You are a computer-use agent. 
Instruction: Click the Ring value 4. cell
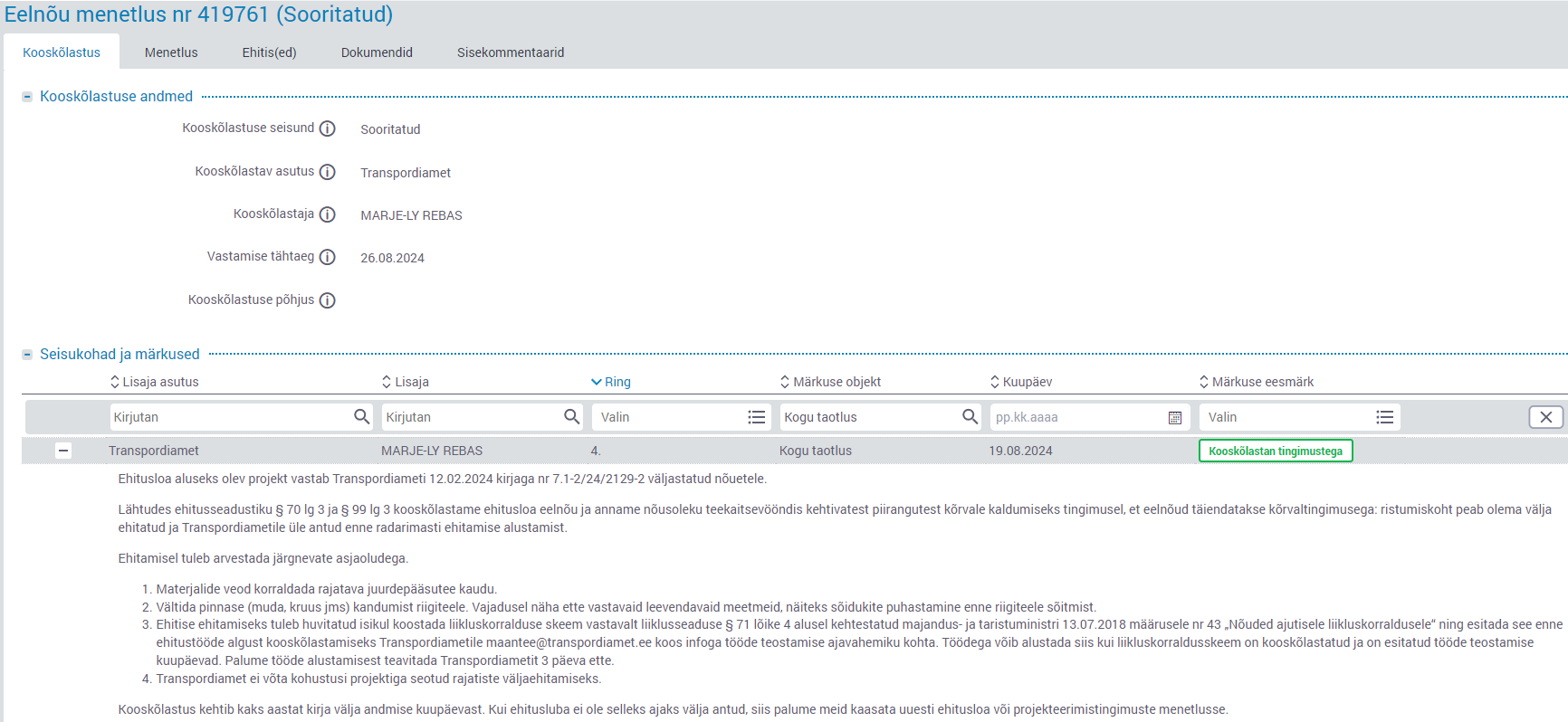596,451
